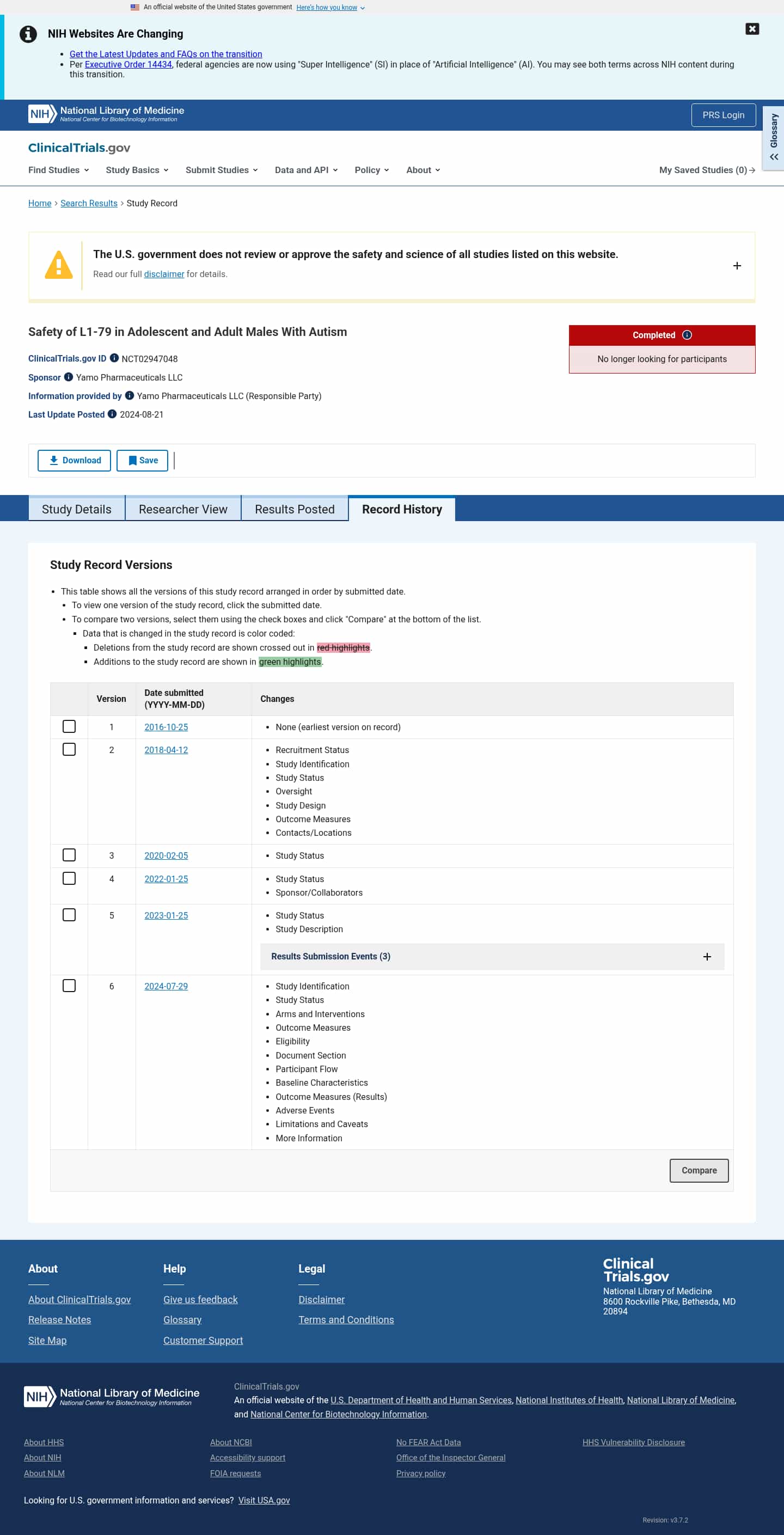Mark the version 6 checkbox
784x1535 pixels.
pos(69,985)
